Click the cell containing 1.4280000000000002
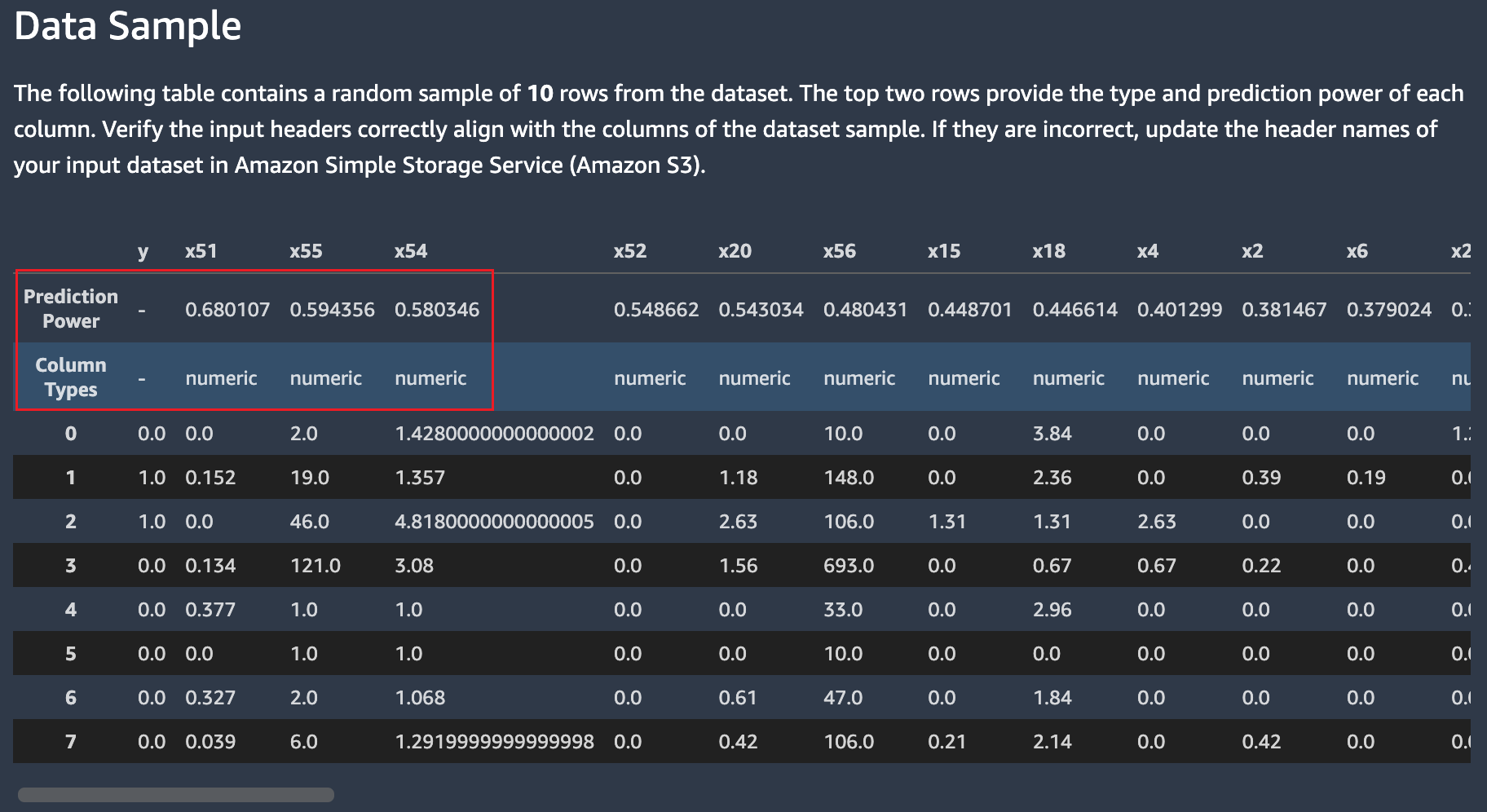 (x=494, y=434)
